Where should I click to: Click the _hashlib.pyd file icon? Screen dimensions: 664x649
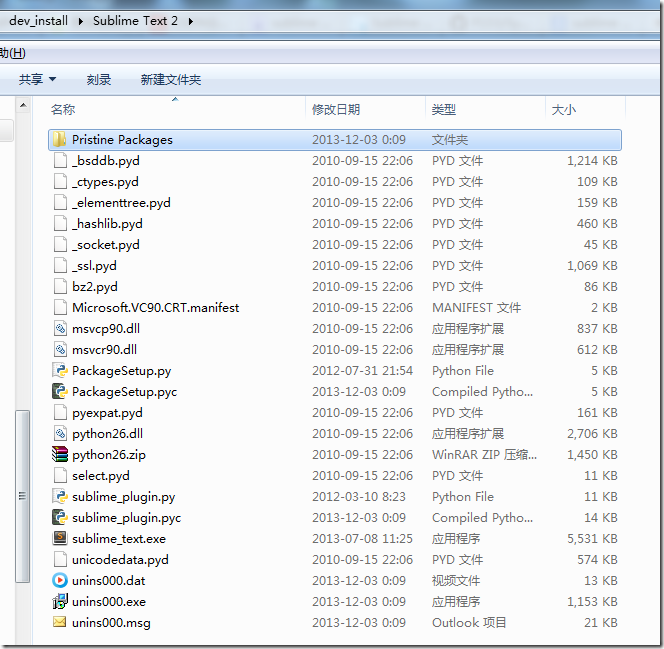coord(60,224)
